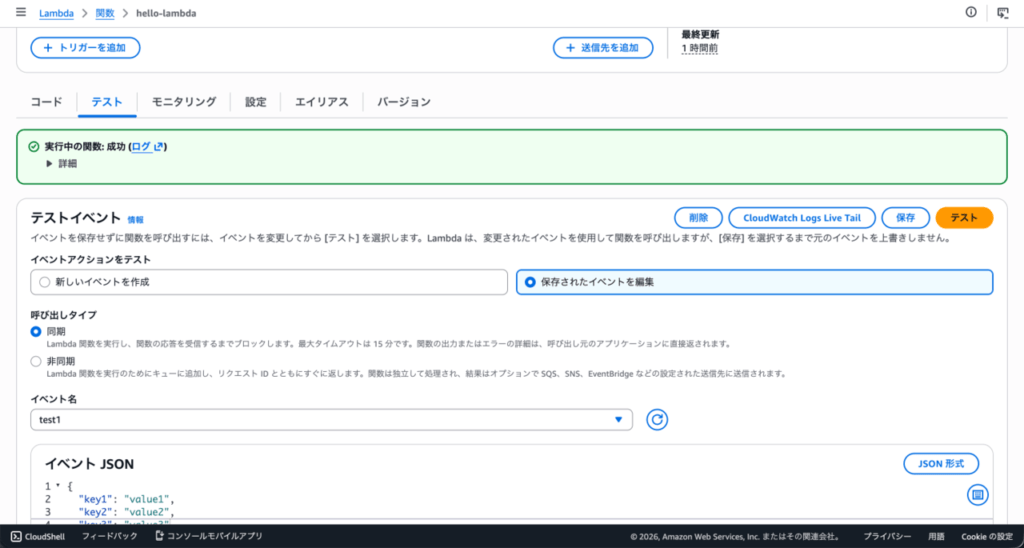Click the 送信先を追加 button
This screenshot has height=548, width=1024.
pyautogui.click(x=603, y=48)
